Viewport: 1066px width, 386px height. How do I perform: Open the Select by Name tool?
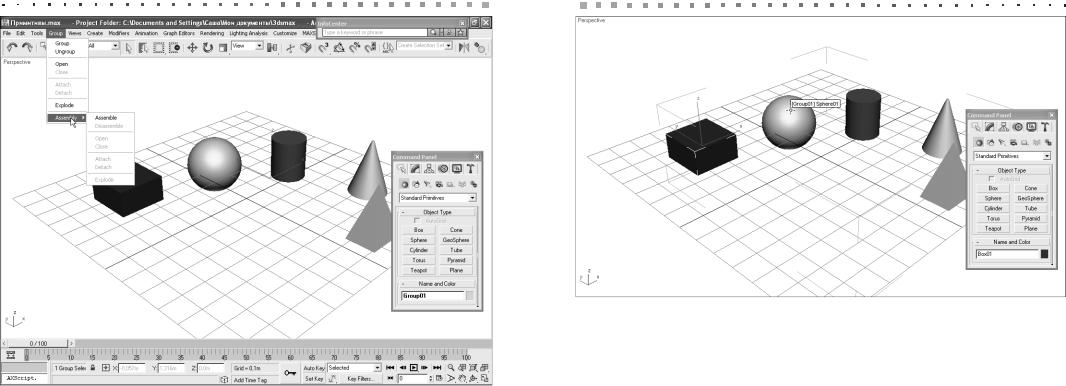tap(143, 48)
